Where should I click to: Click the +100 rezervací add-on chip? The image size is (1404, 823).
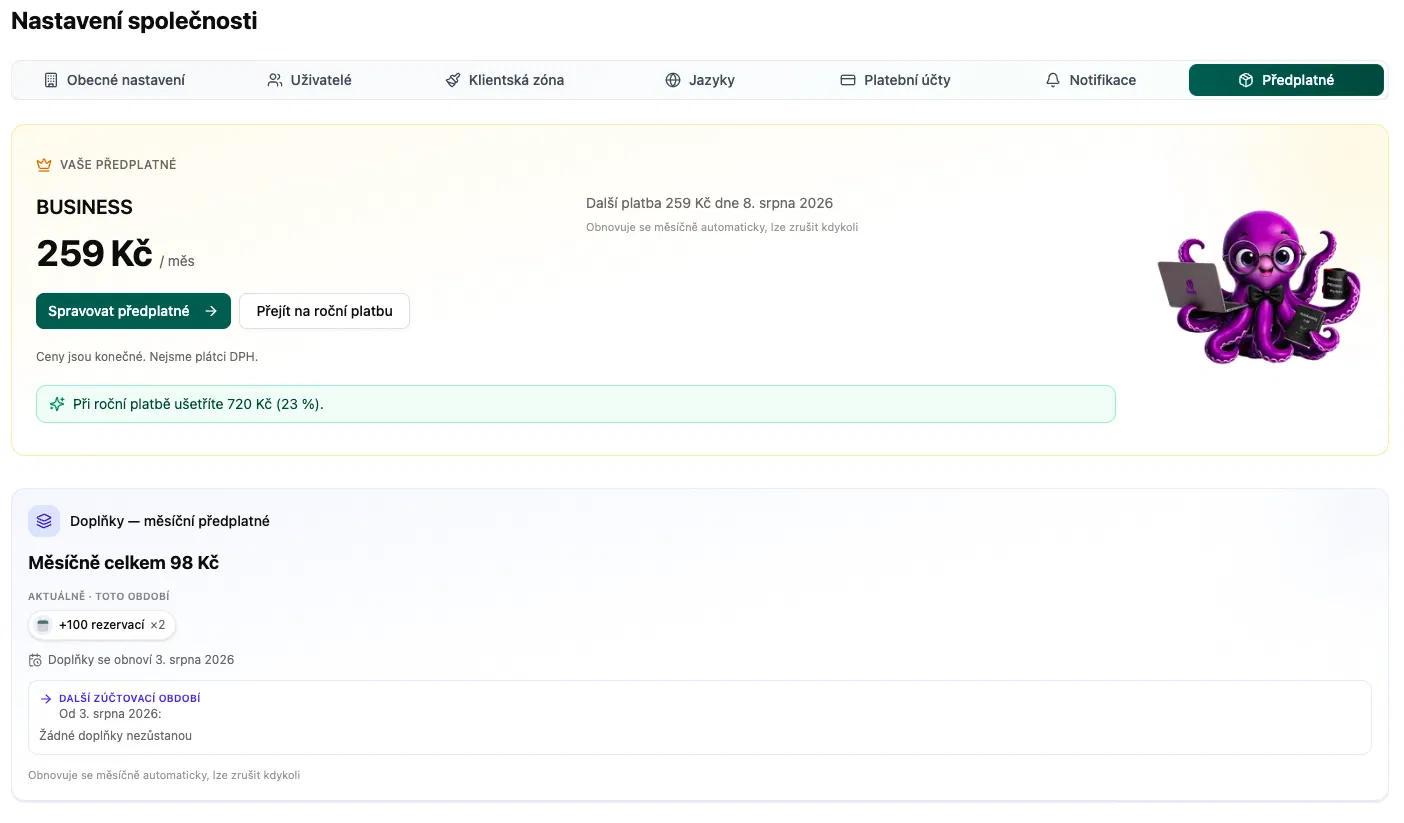coord(102,625)
